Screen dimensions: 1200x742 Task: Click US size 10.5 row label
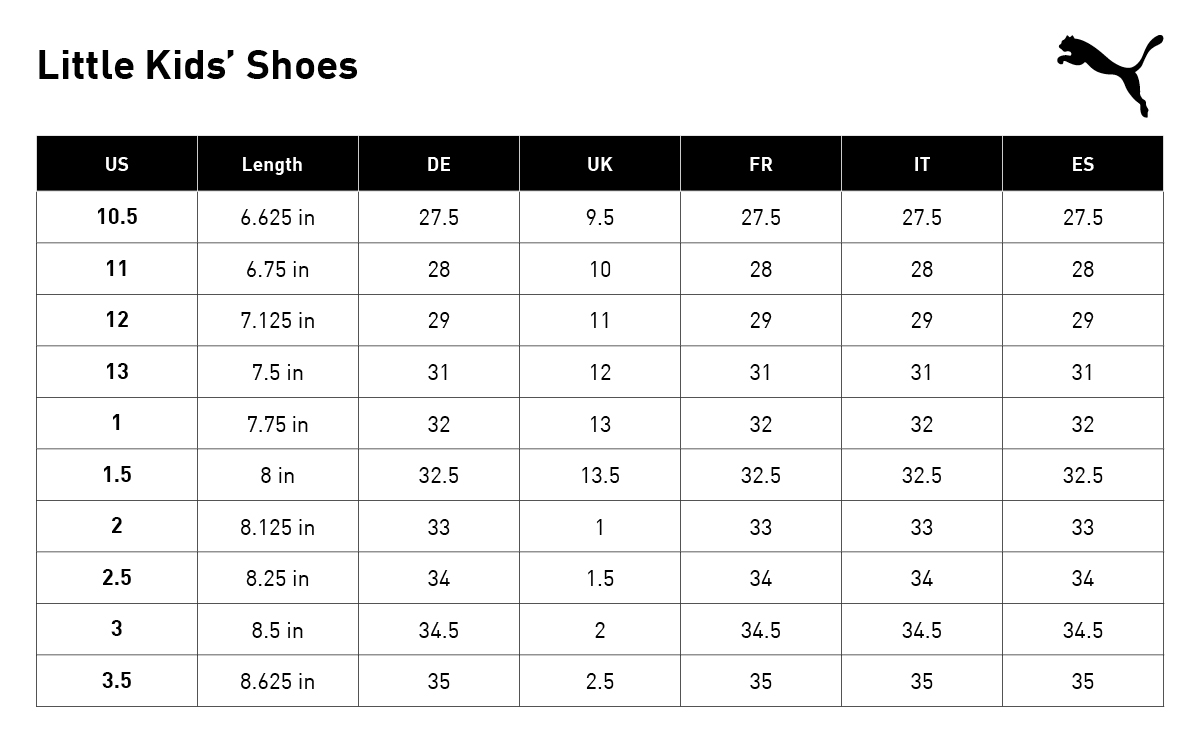(x=117, y=217)
